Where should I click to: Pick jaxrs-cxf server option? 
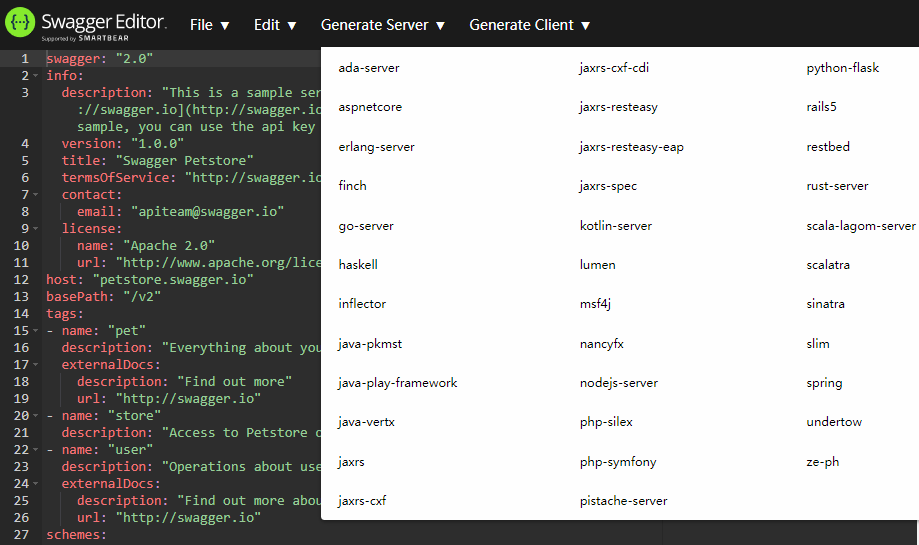362,501
